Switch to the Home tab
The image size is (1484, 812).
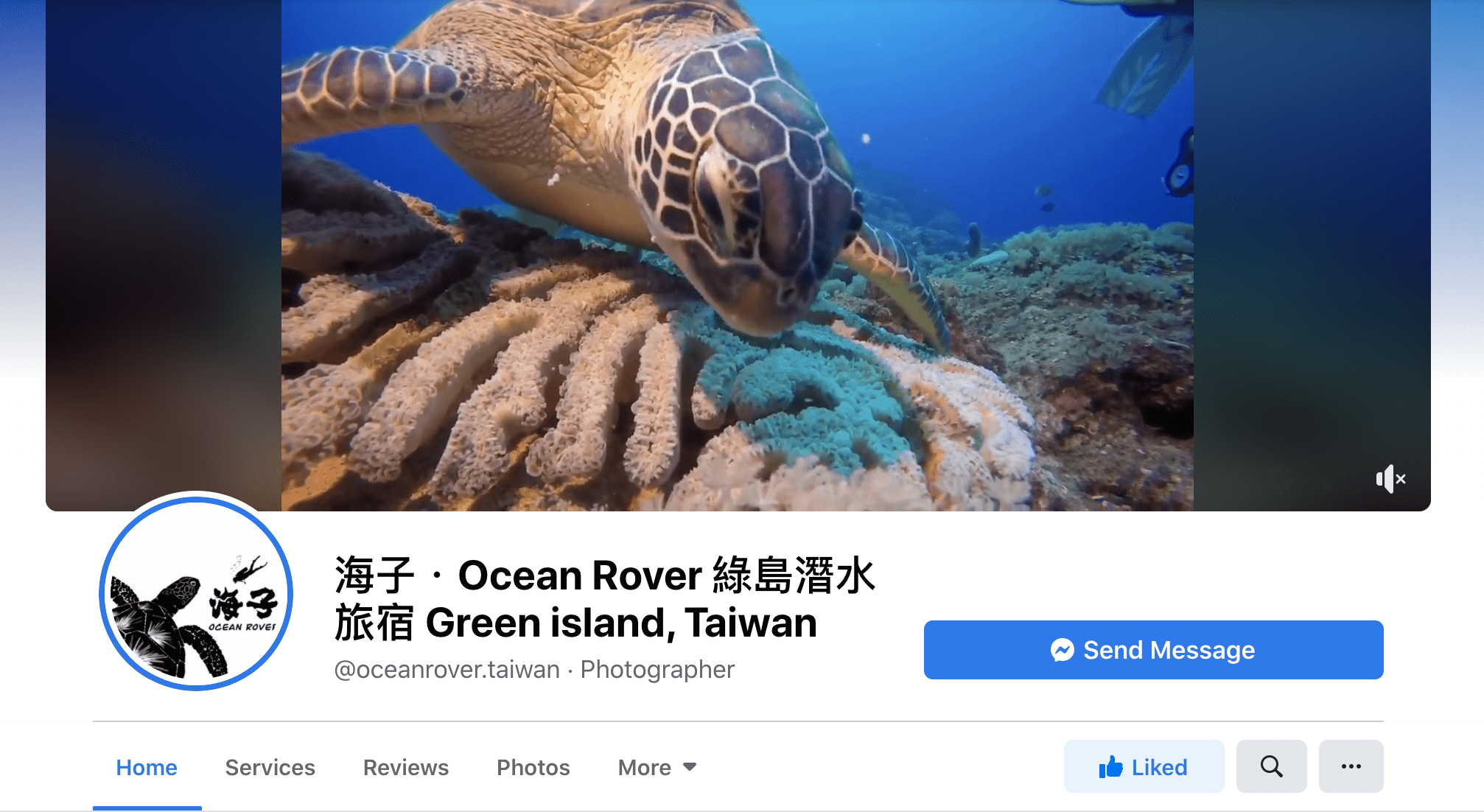tap(147, 767)
